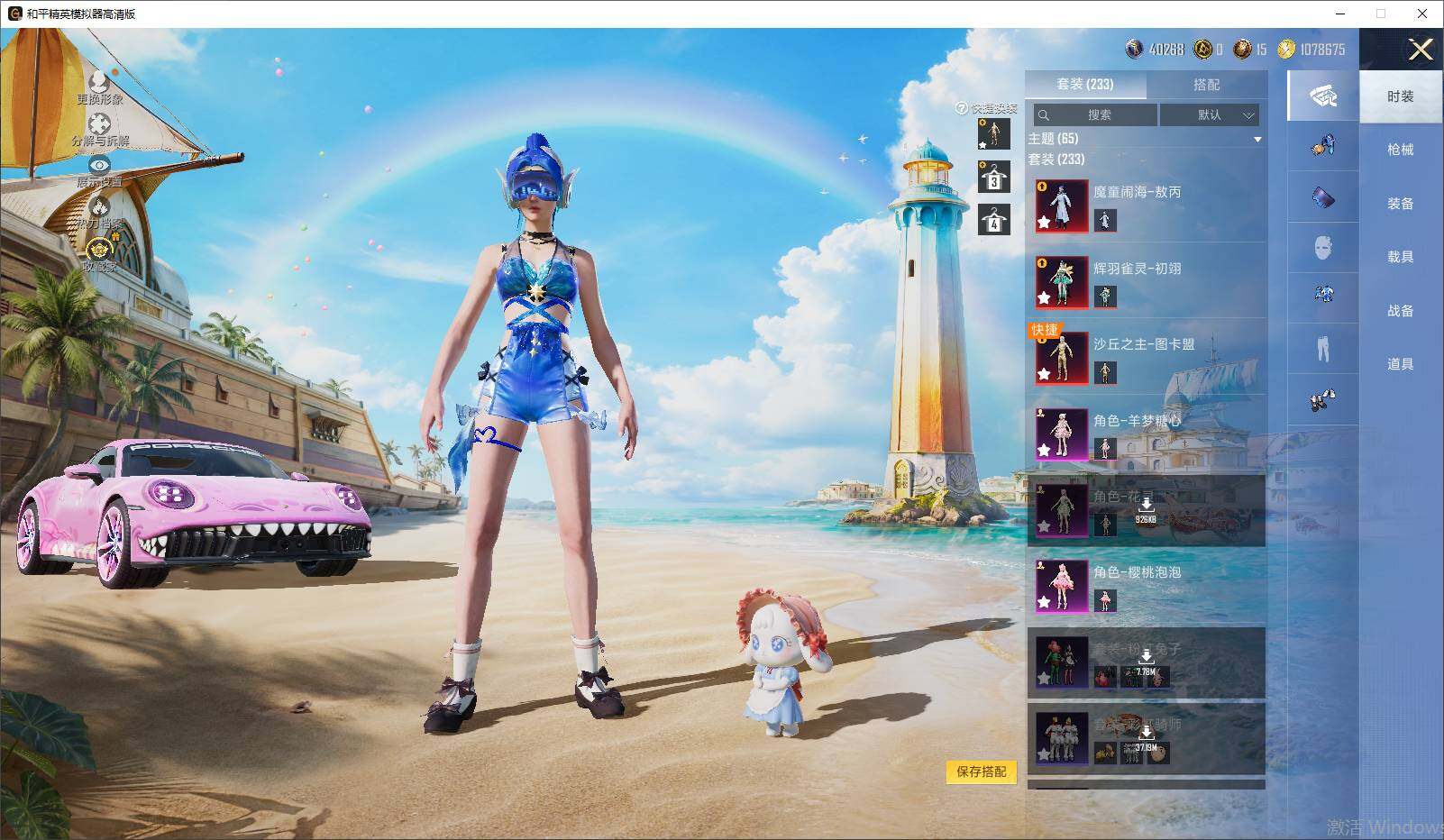Viewport: 1444px width, 840px height.
Task: Select quick outfit hanger slot 3
Action: [x=993, y=177]
